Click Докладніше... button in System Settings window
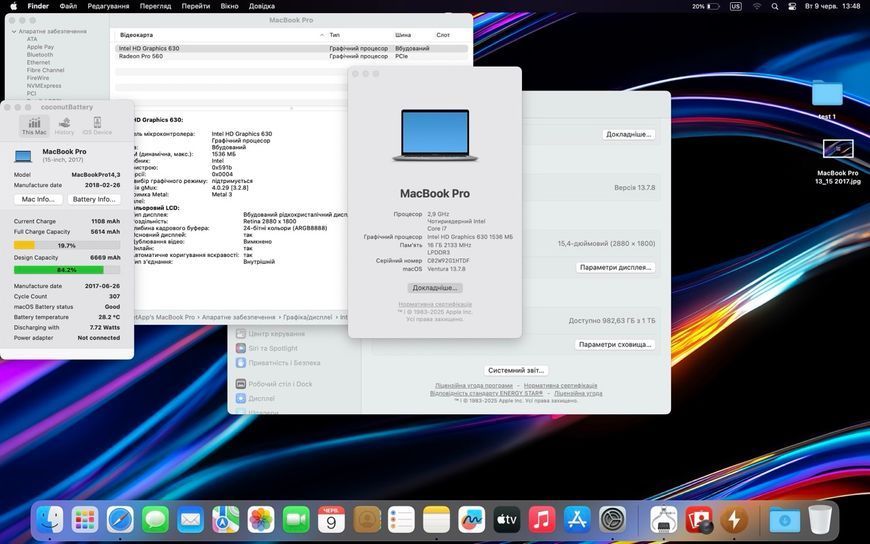 (629, 134)
